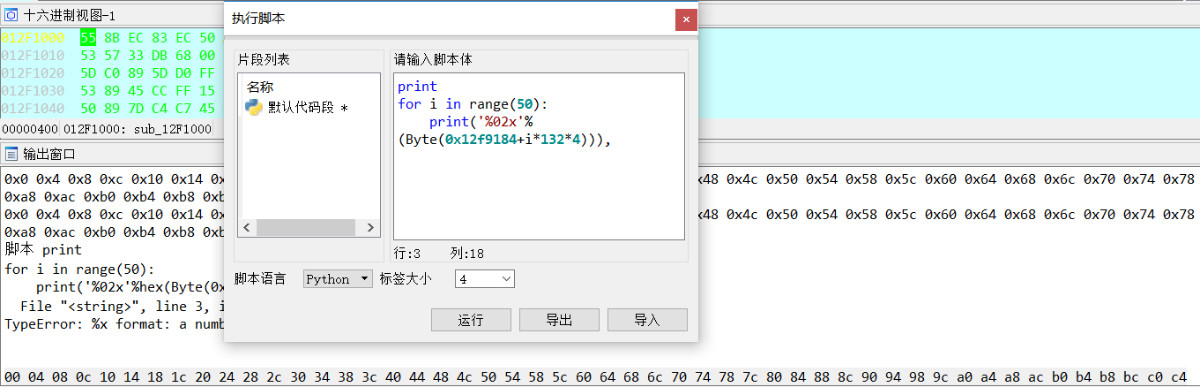
Task: Click the highlighted 55 byte in hex view
Action: click(x=87, y=38)
